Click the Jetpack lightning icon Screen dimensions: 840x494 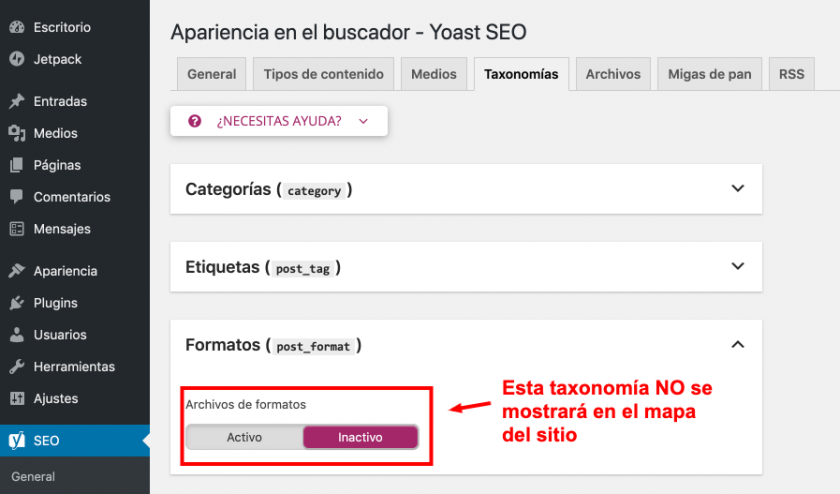click(x=17, y=59)
